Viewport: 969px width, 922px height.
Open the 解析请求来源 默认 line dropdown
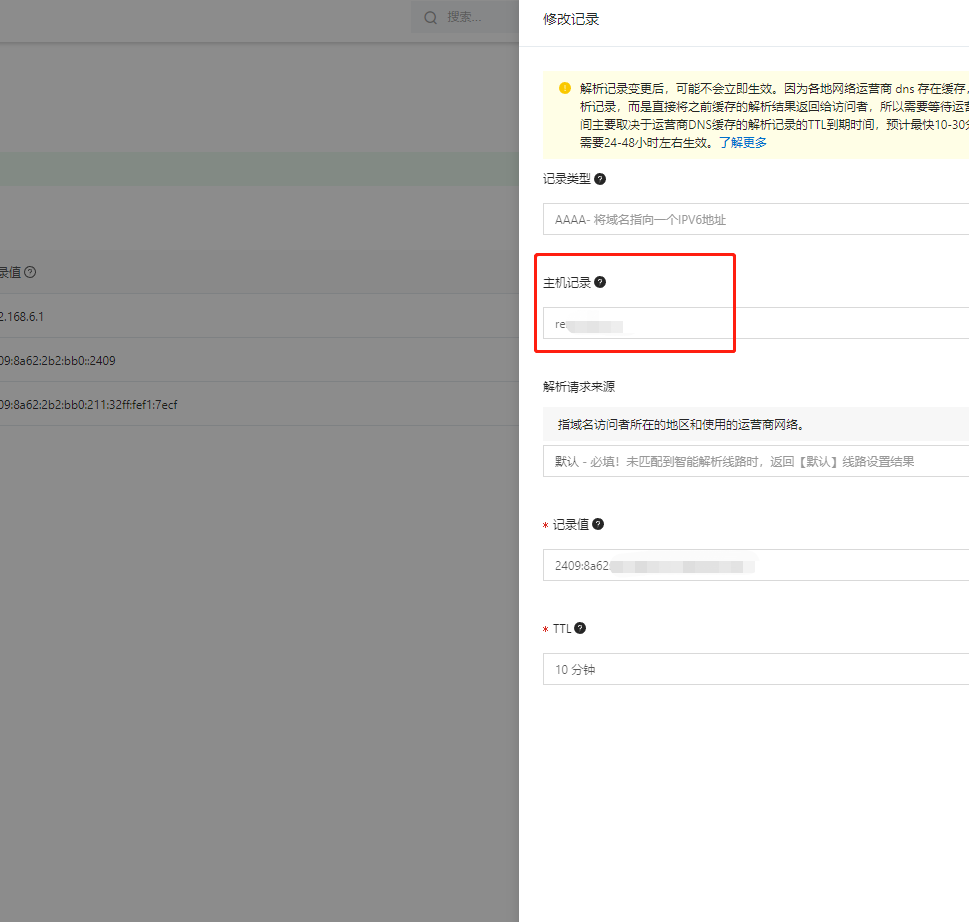[756, 461]
